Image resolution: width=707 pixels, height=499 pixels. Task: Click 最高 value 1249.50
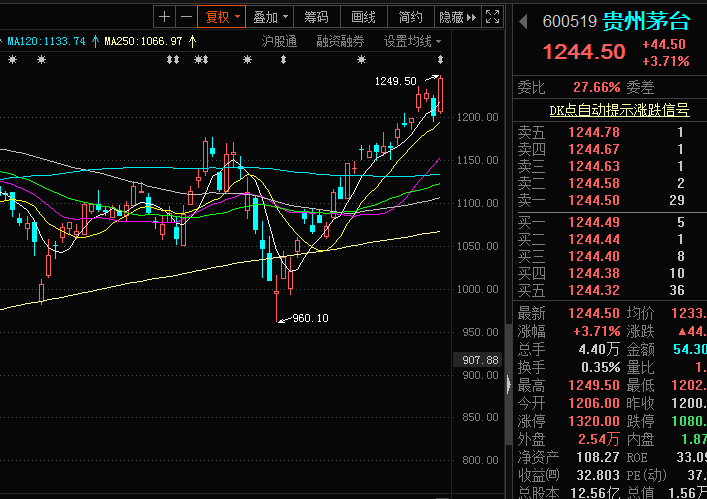click(594, 385)
